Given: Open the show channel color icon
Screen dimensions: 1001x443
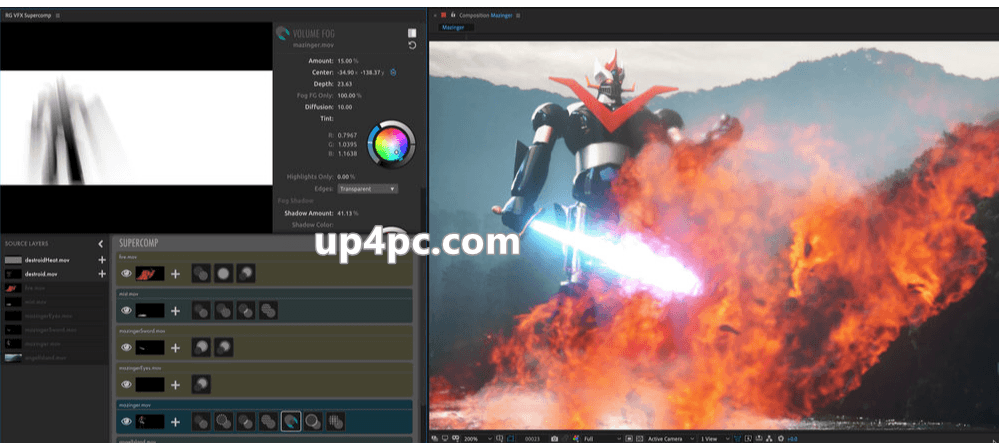Looking at the screenshot, I should 578,439.
